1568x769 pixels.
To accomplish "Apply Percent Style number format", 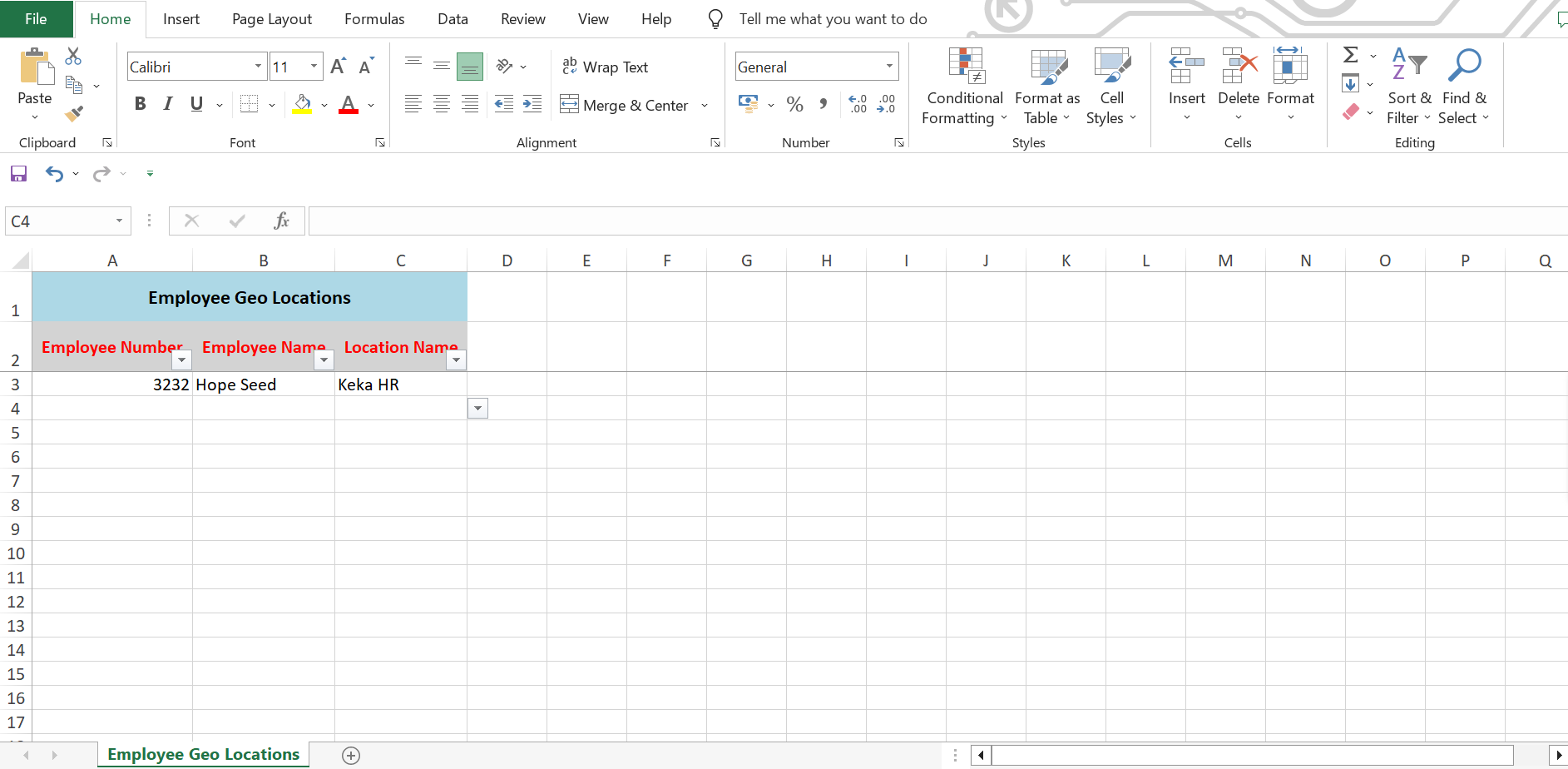I will [x=794, y=105].
